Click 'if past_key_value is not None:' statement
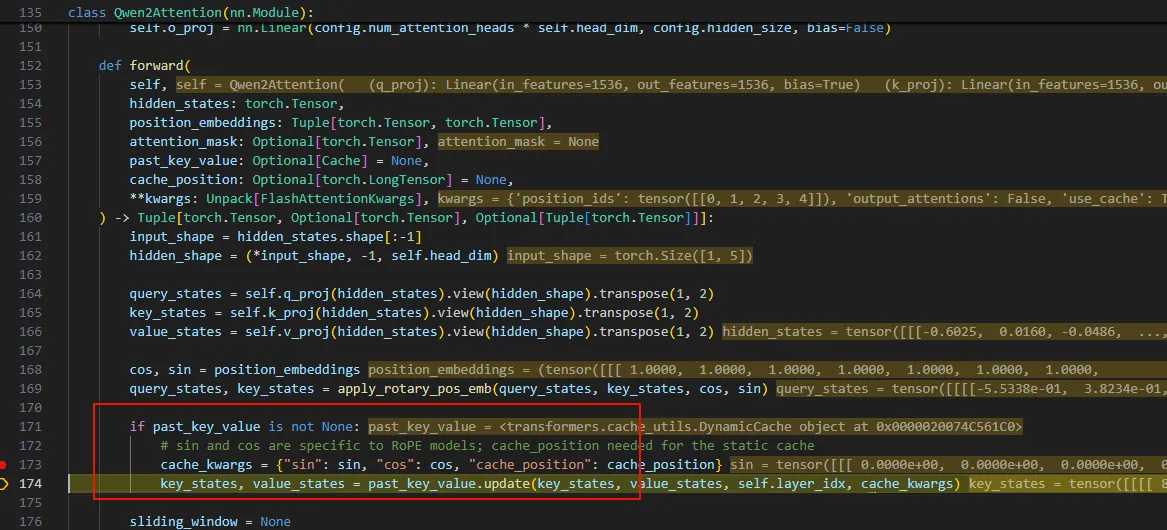The height and width of the screenshot is (530, 1167). [x=245, y=427]
